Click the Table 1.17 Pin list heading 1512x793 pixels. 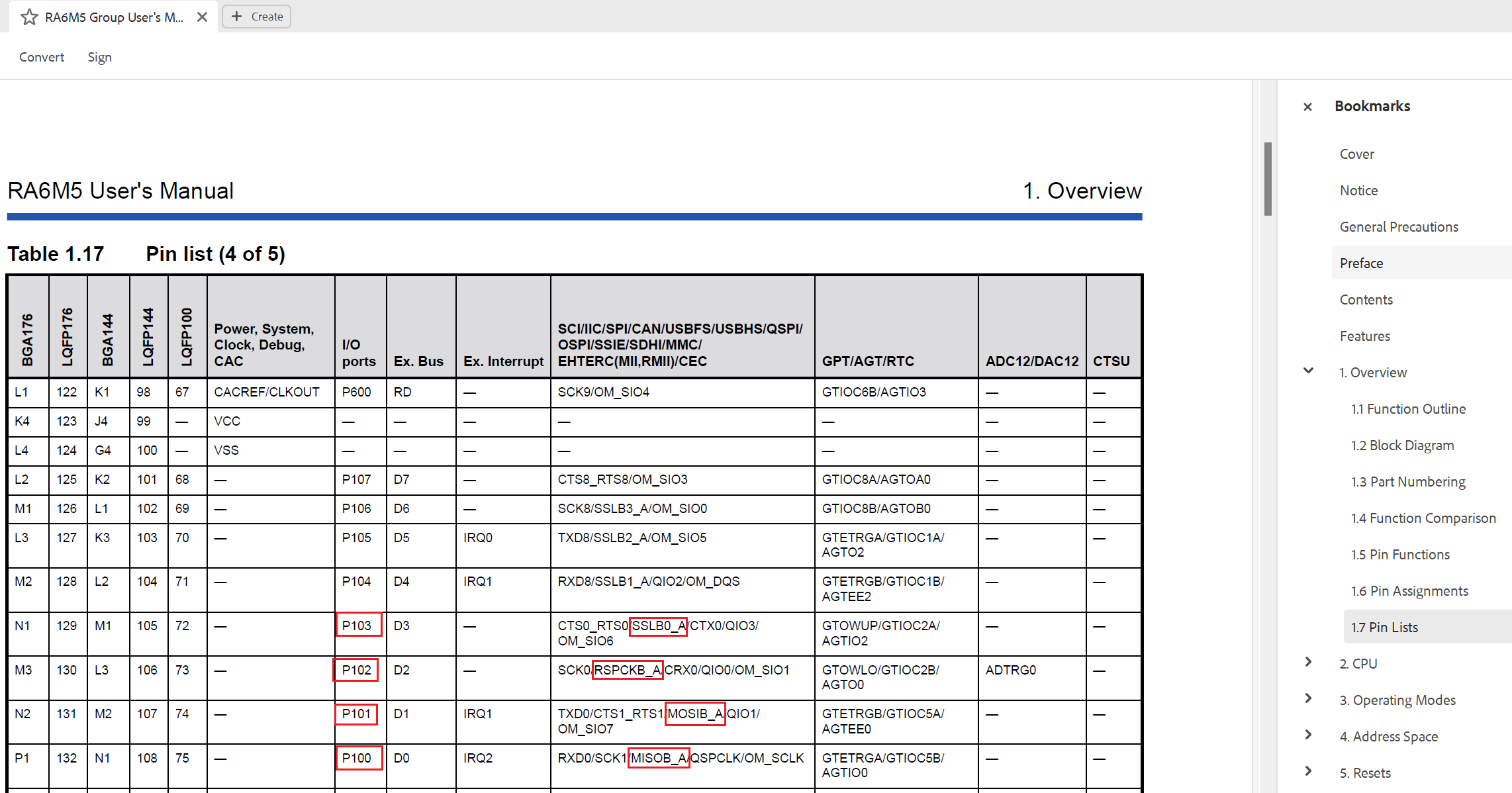pyautogui.click(x=146, y=254)
